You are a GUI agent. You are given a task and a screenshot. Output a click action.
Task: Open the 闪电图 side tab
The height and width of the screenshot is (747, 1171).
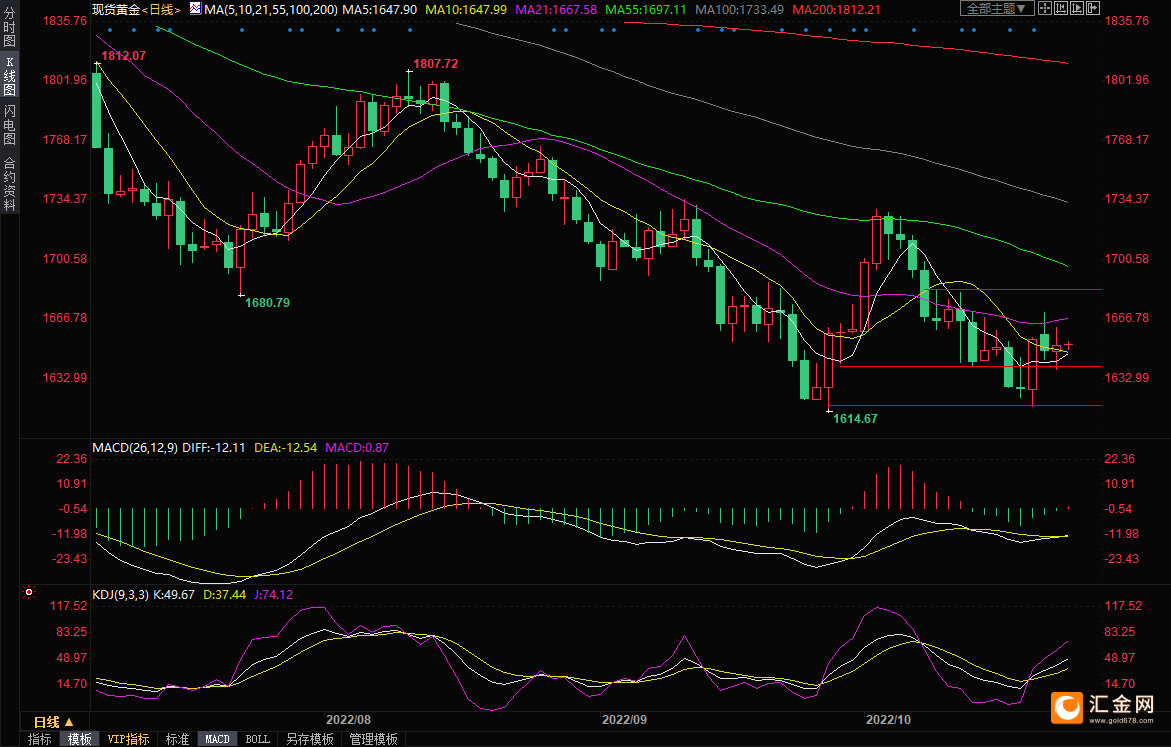coord(9,124)
